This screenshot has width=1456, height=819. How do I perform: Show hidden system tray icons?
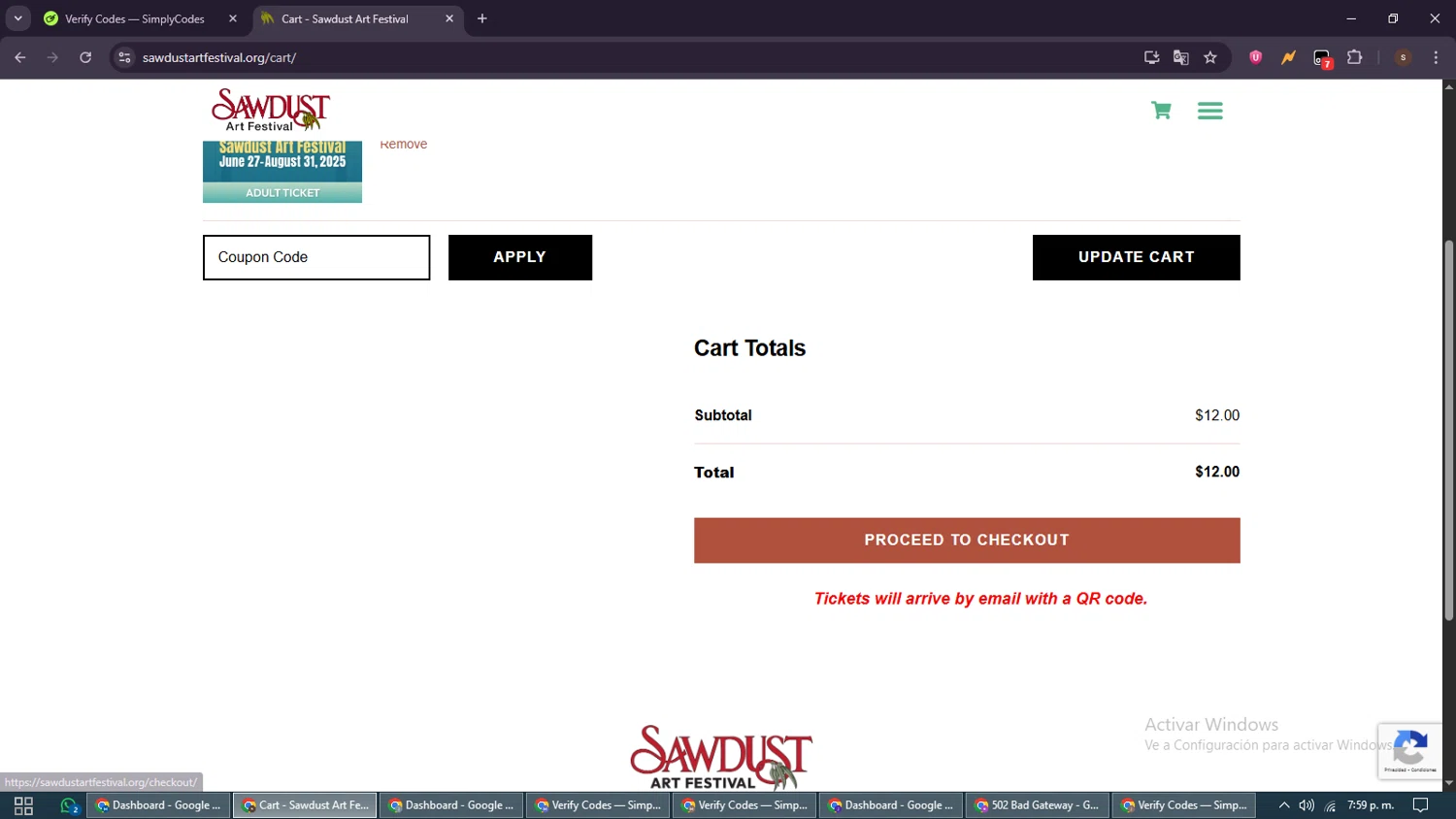tap(1284, 805)
